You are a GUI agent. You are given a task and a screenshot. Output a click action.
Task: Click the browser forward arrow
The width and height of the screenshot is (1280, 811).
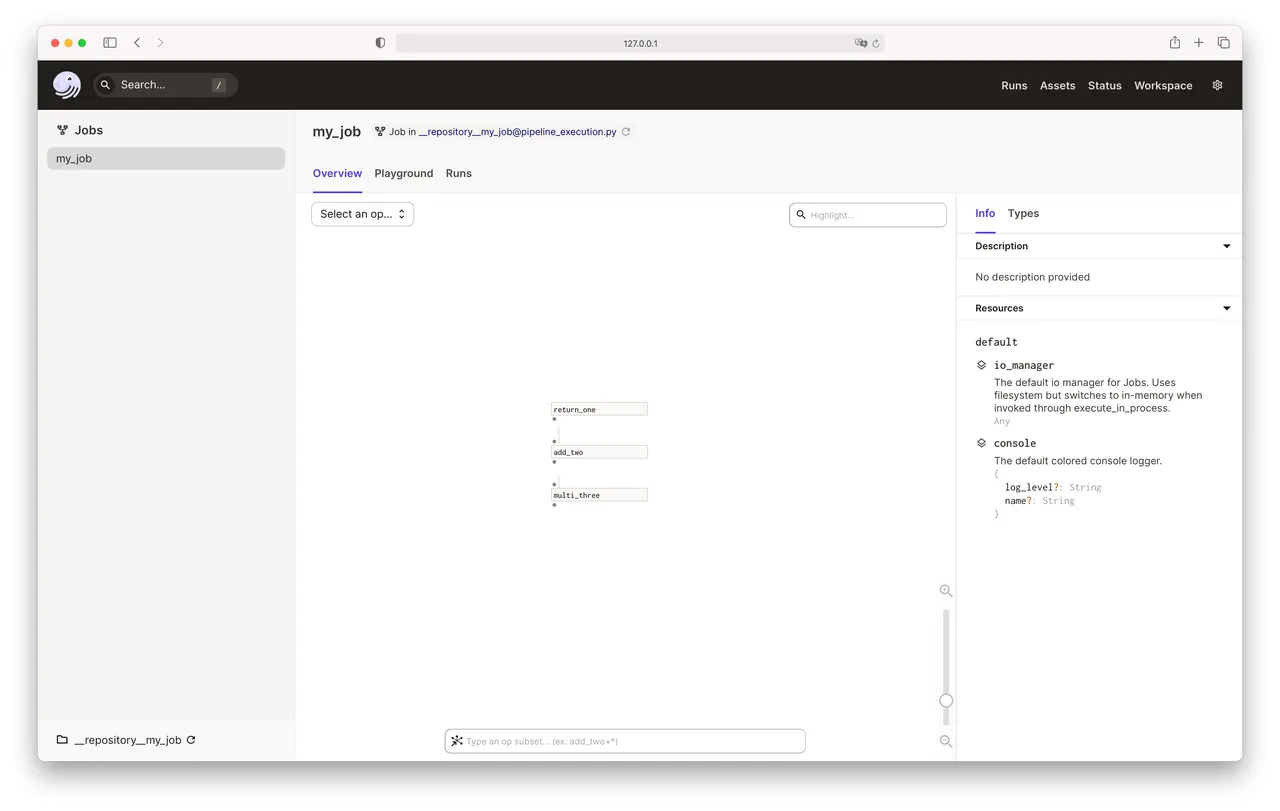pyautogui.click(x=160, y=43)
